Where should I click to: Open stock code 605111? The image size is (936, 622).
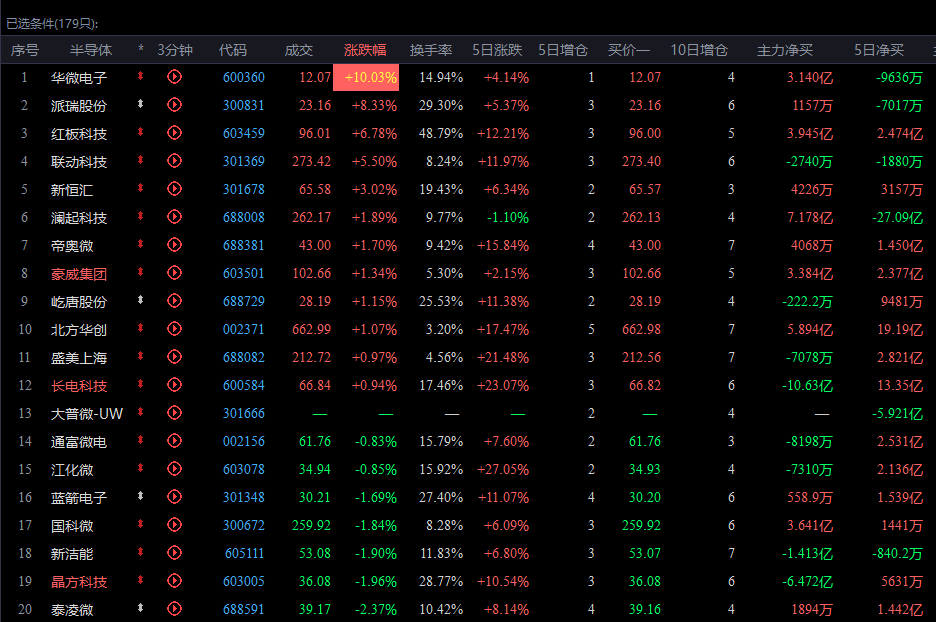tap(244, 554)
